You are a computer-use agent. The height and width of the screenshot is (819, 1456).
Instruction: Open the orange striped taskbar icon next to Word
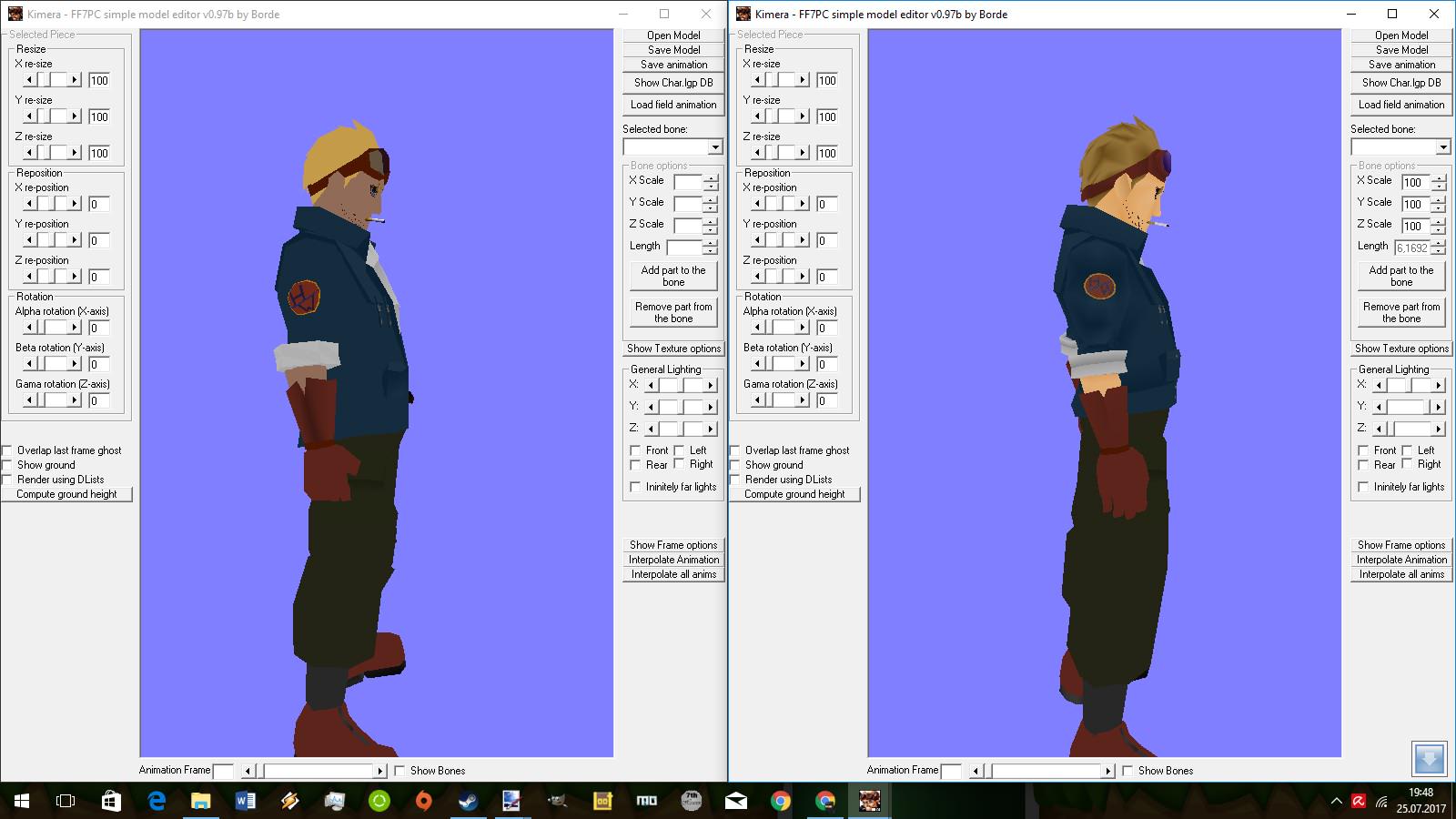290,801
